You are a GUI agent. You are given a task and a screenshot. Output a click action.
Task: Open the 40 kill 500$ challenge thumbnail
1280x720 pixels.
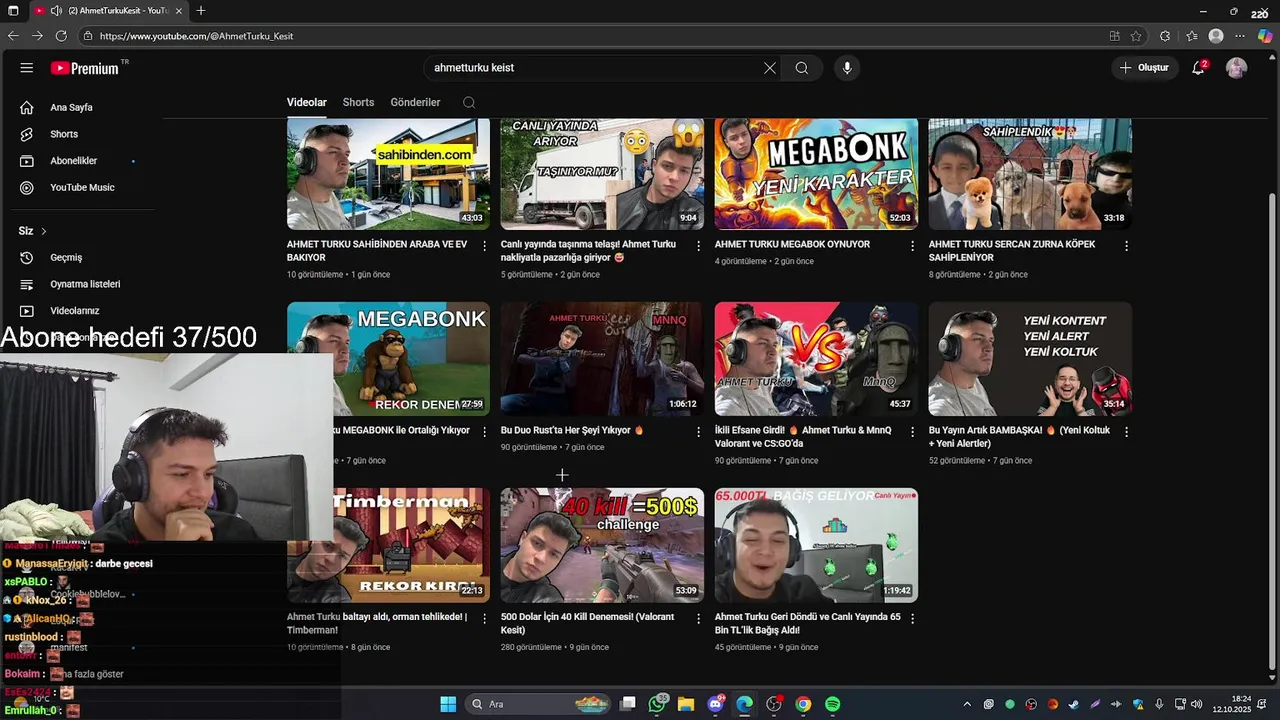click(x=602, y=545)
